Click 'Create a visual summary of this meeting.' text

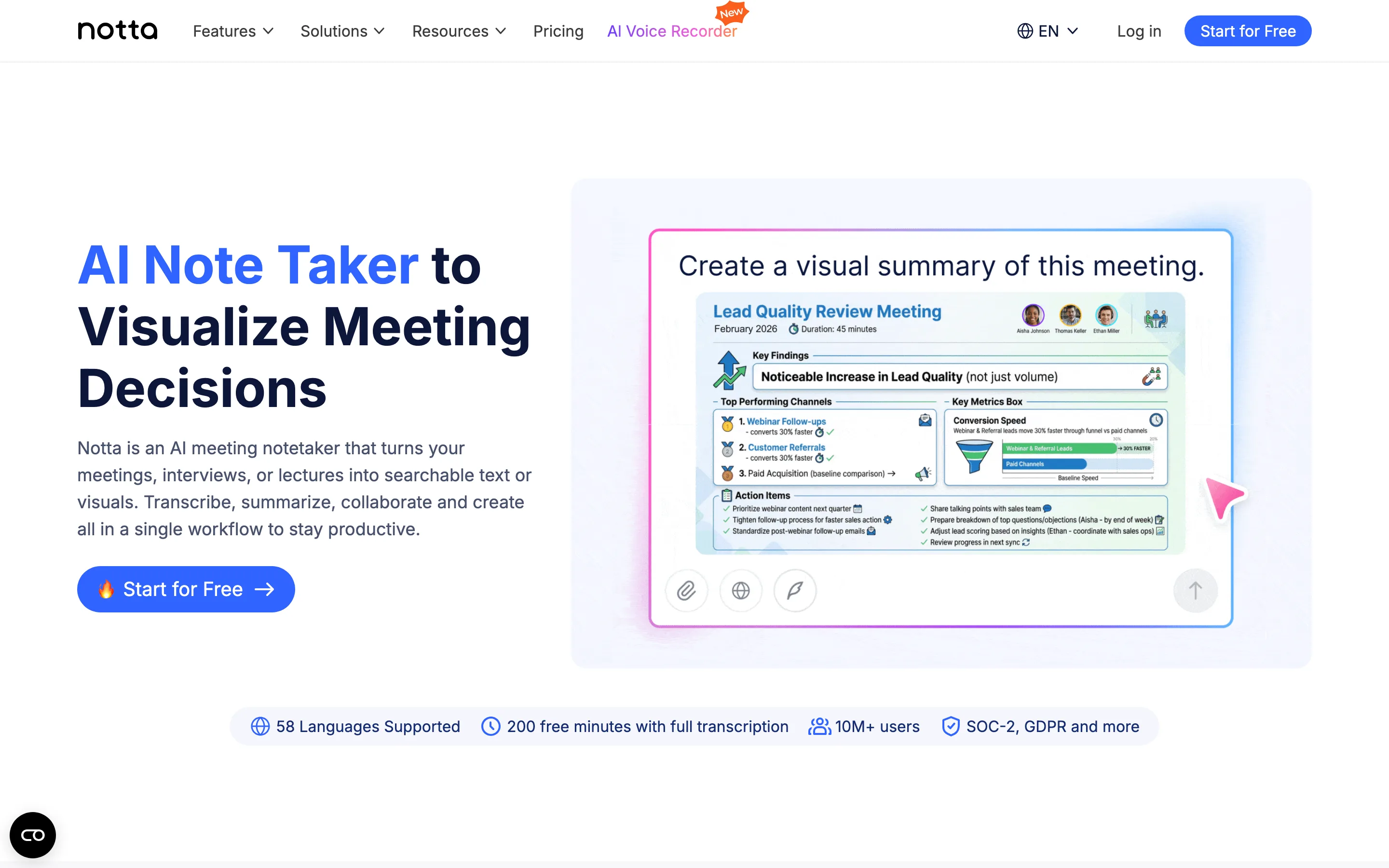click(x=941, y=266)
